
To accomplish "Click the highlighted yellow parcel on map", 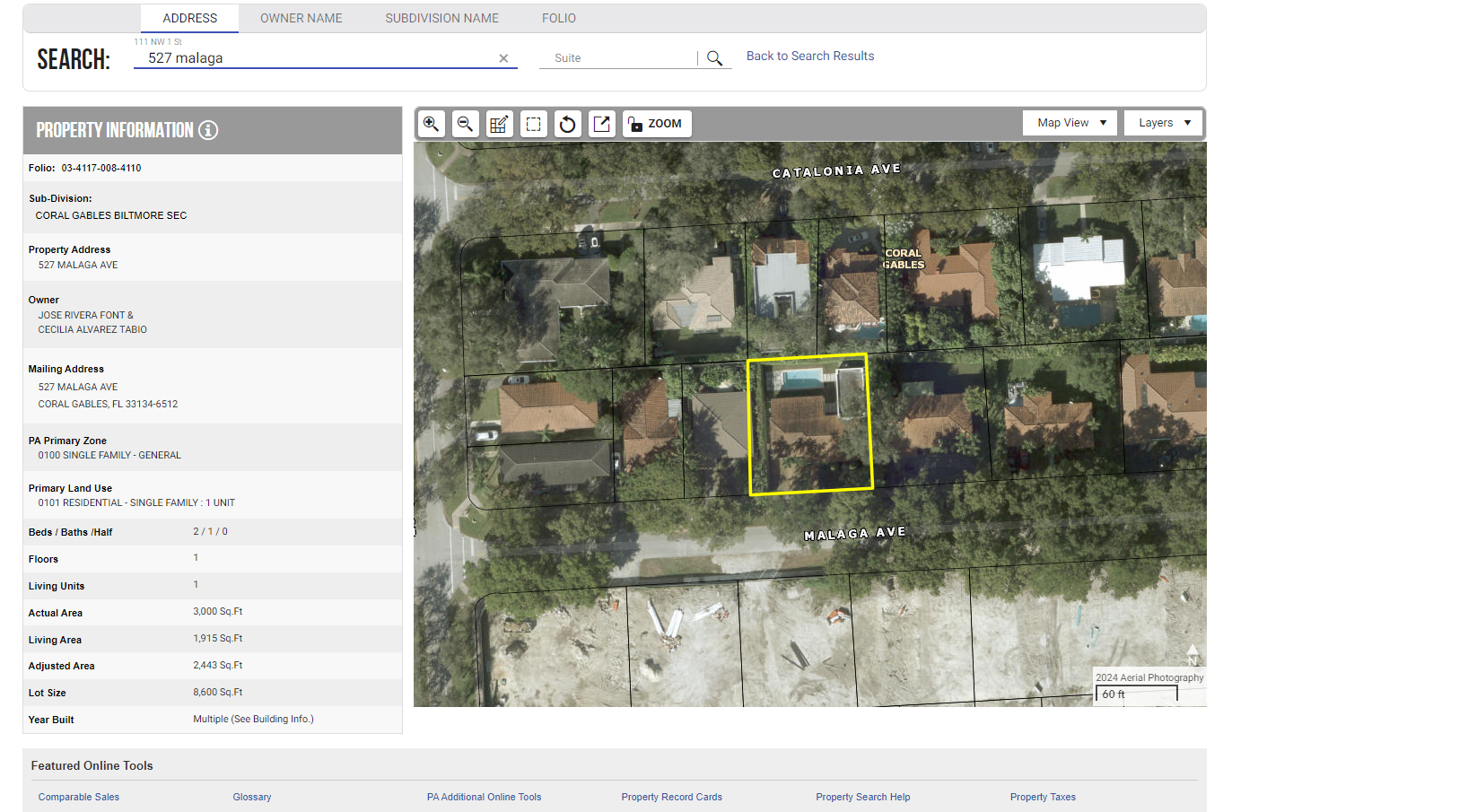I will pyautogui.click(x=810, y=424).
